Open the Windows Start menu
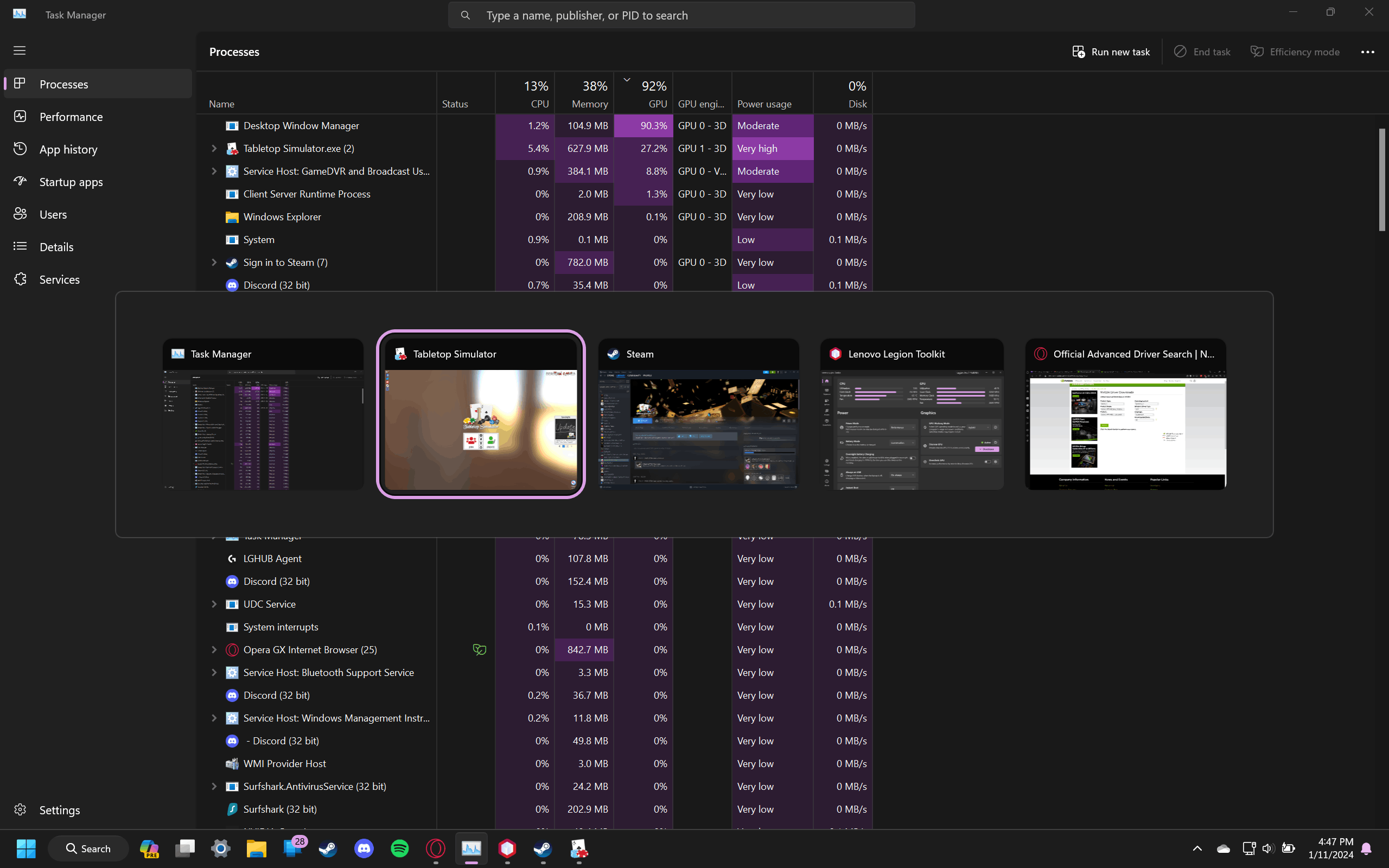Viewport: 1389px width, 868px height. click(x=26, y=848)
